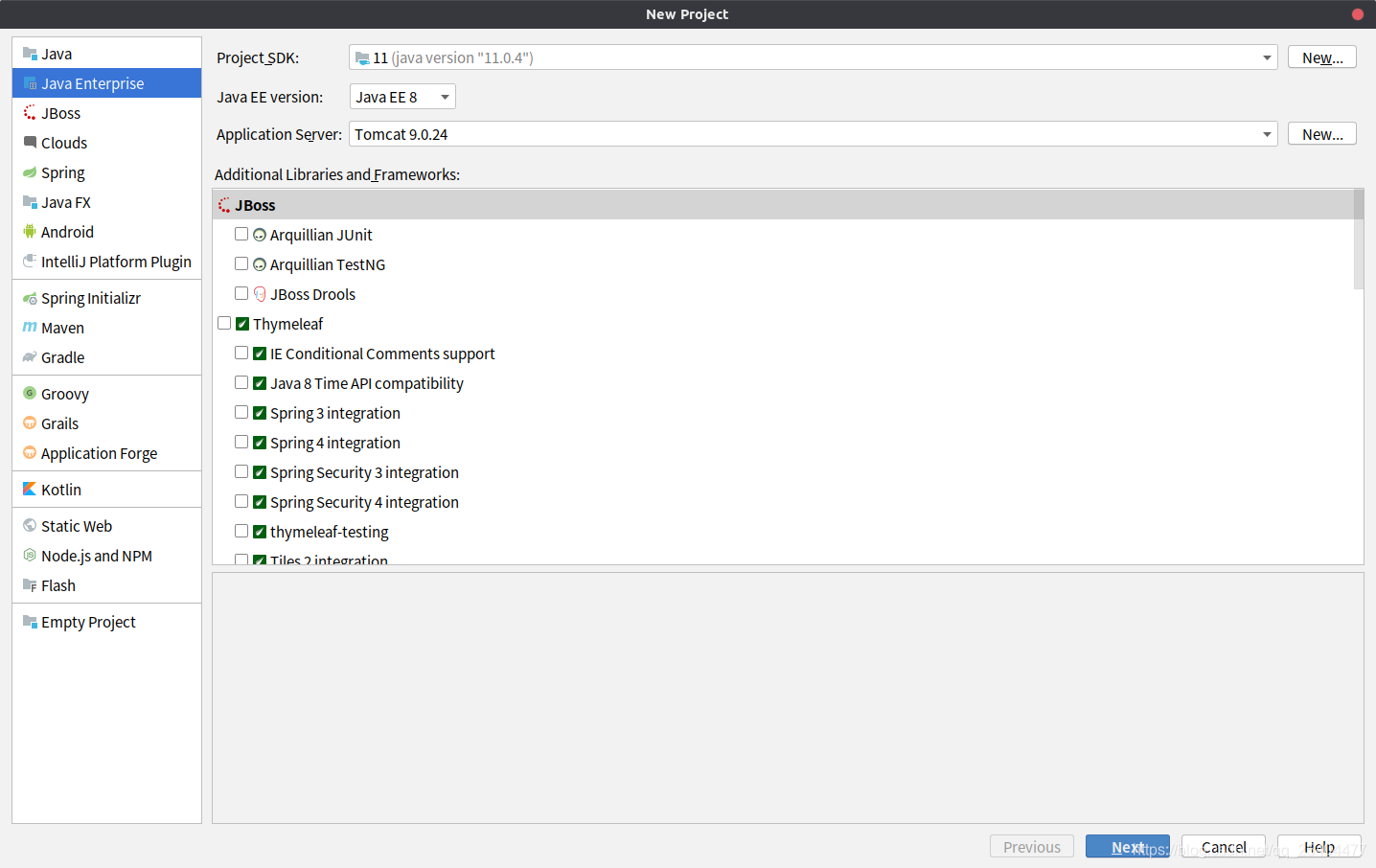
Task: Enable the Spring 4 integration checkbox
Action: tap(241, 442)
